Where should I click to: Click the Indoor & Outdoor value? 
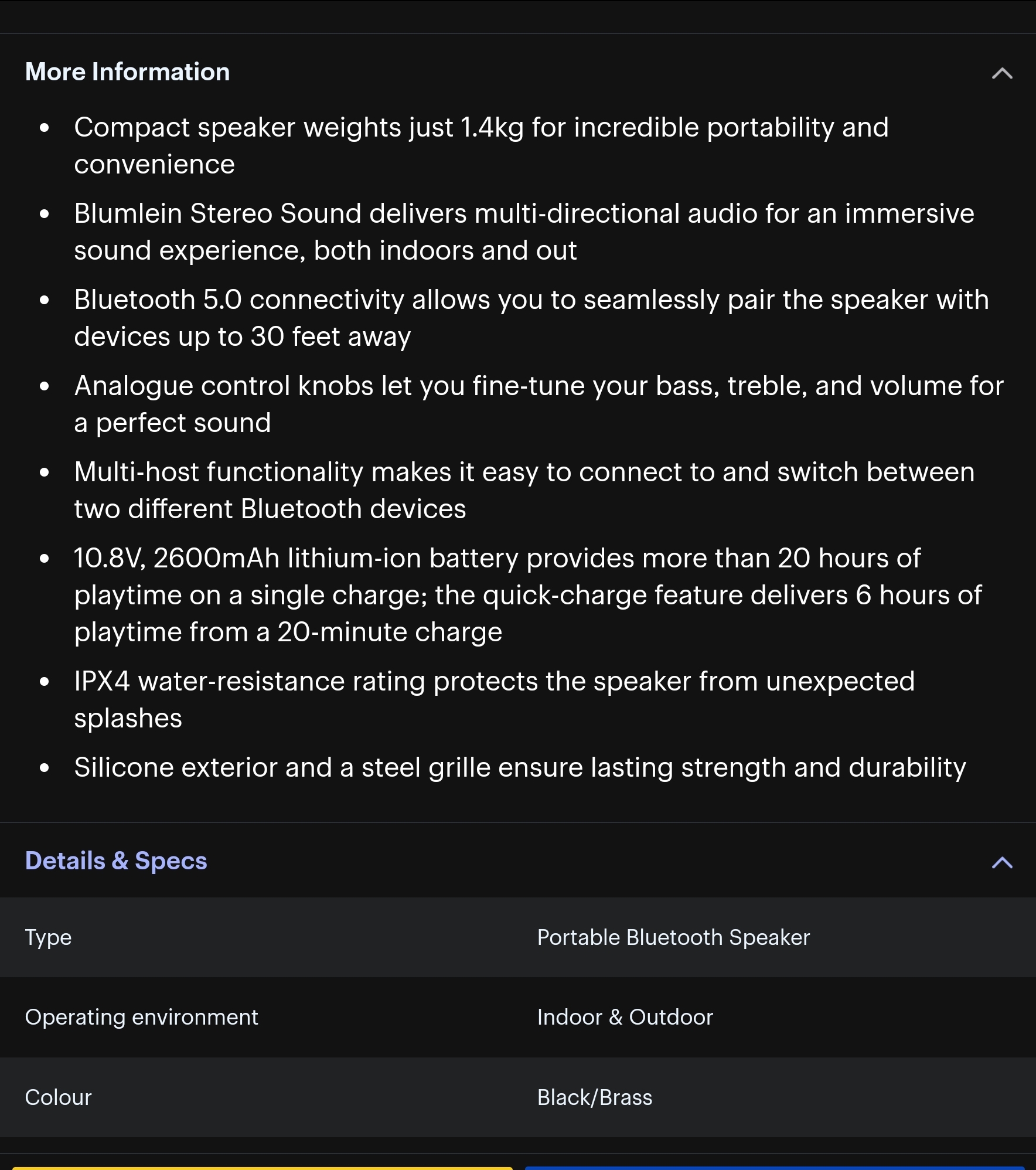625,1017
